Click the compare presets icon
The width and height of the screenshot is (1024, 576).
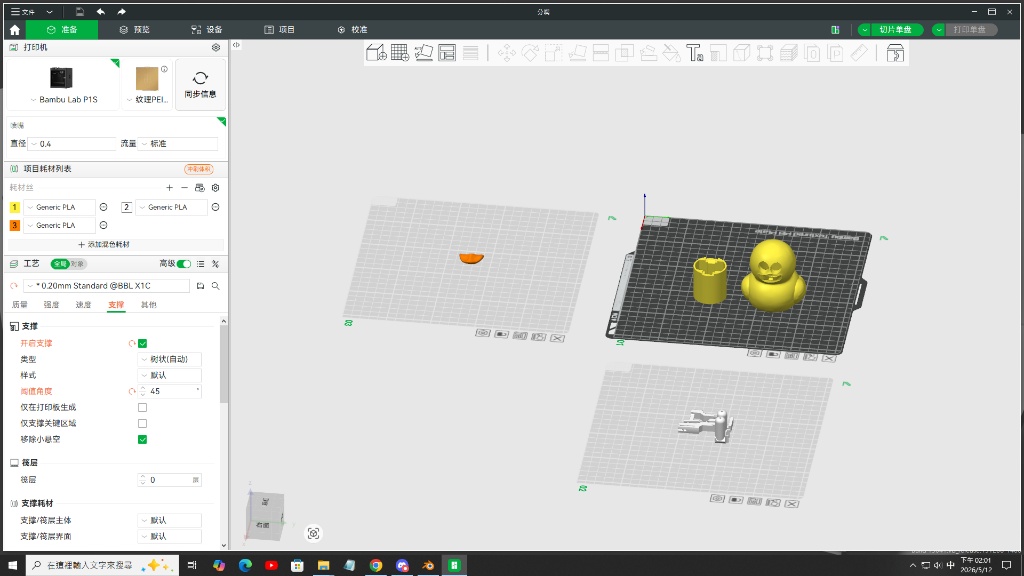tap(216, 264)
